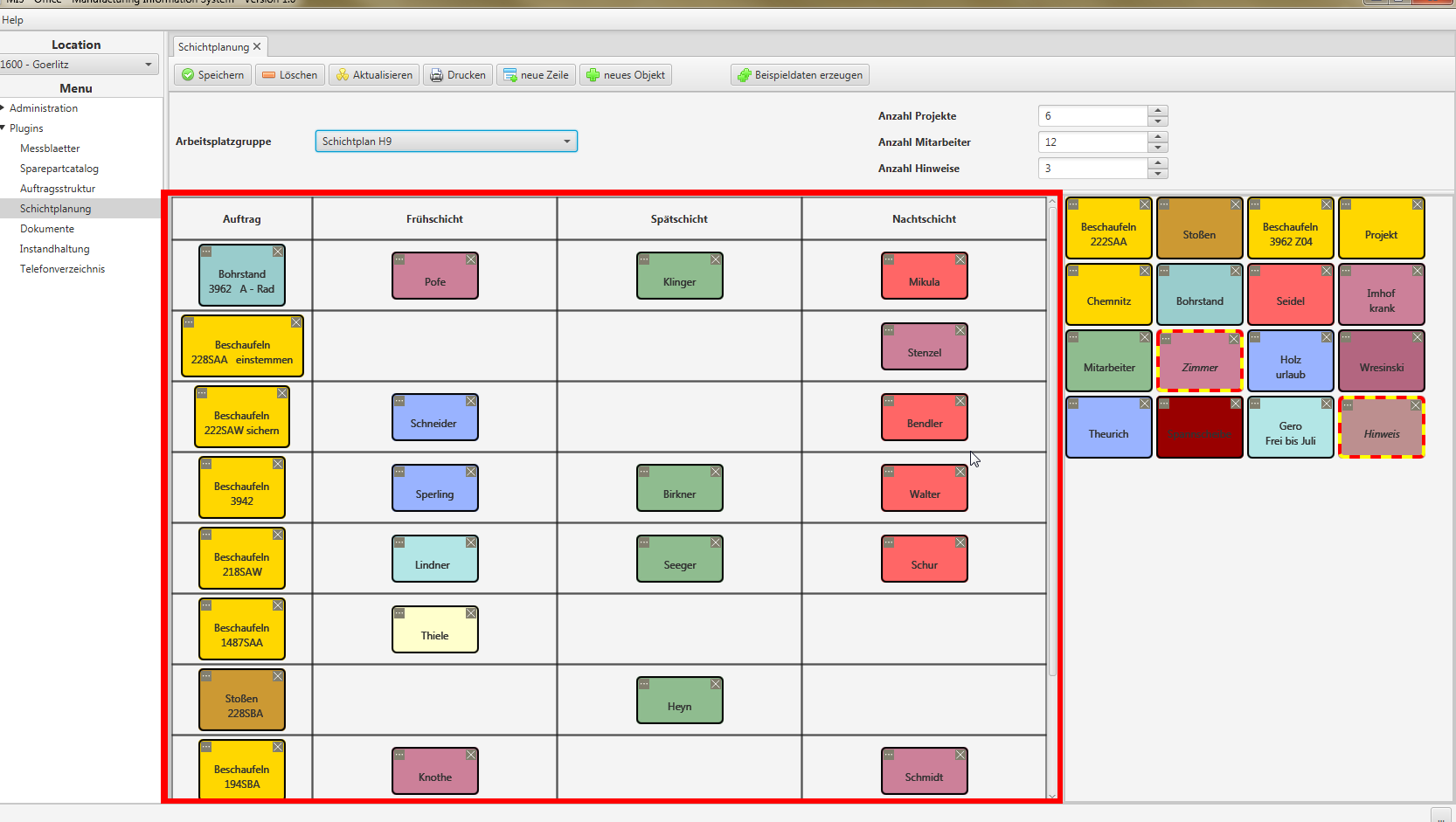The width and height of the screenshot is (1456, 822).
Task: Expand the Administration tree node
Action: click(3, 108)
